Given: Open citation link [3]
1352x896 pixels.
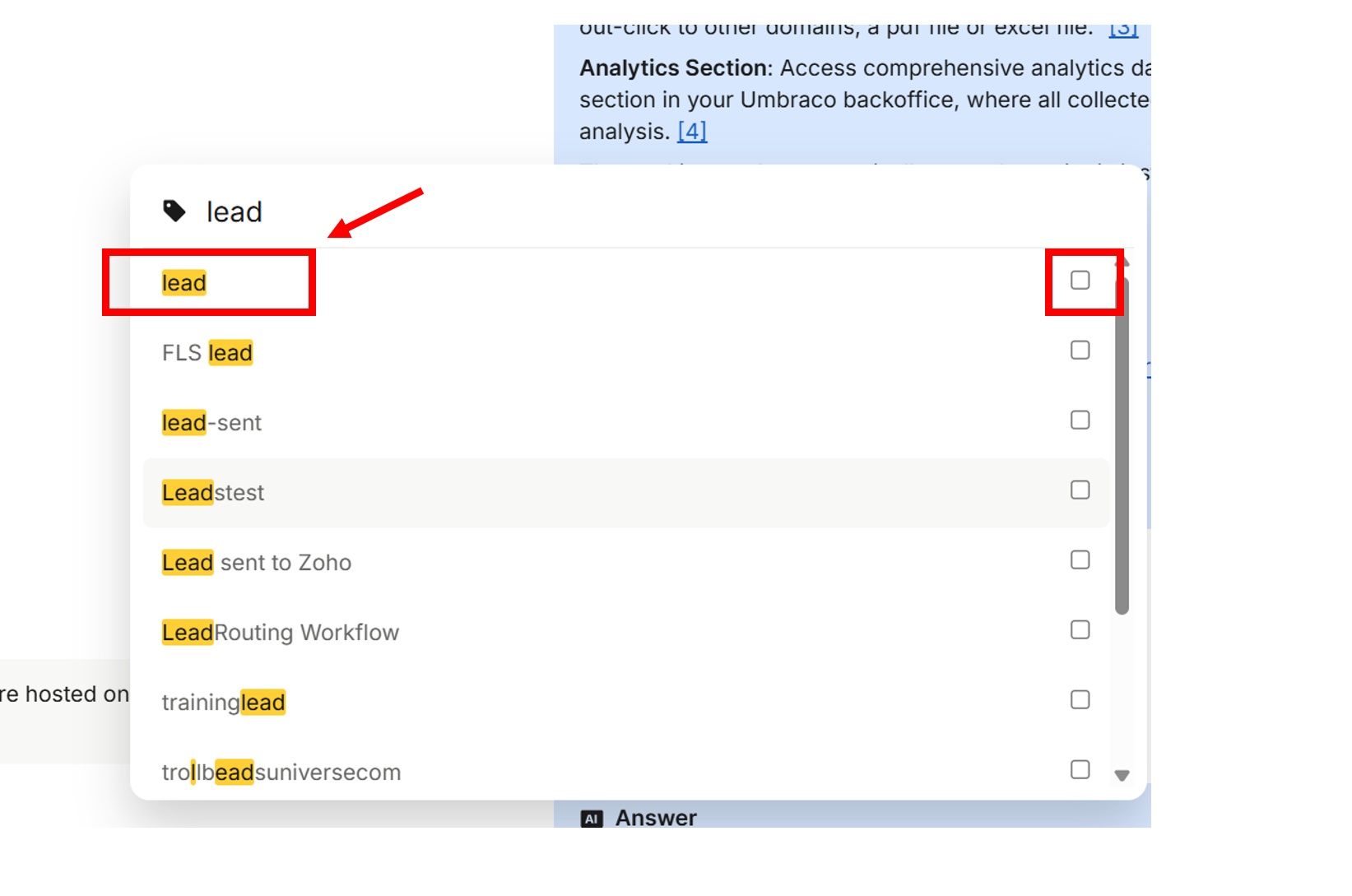Looking at the screenshot, I should [1123, 30].
